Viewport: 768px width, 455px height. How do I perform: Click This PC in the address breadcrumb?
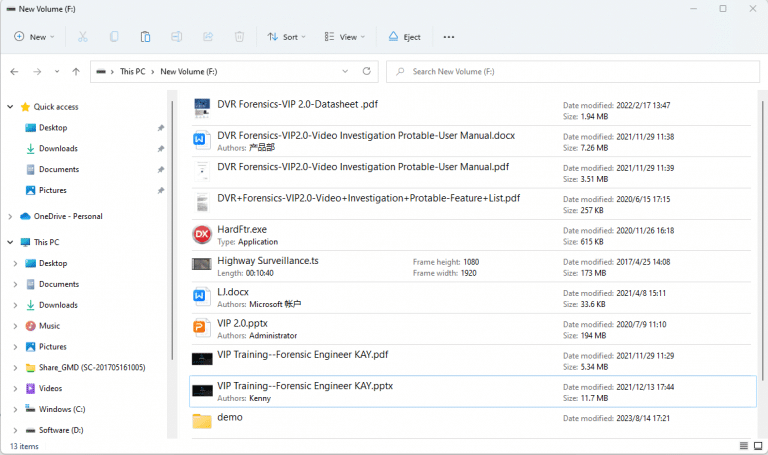[132, 72]
